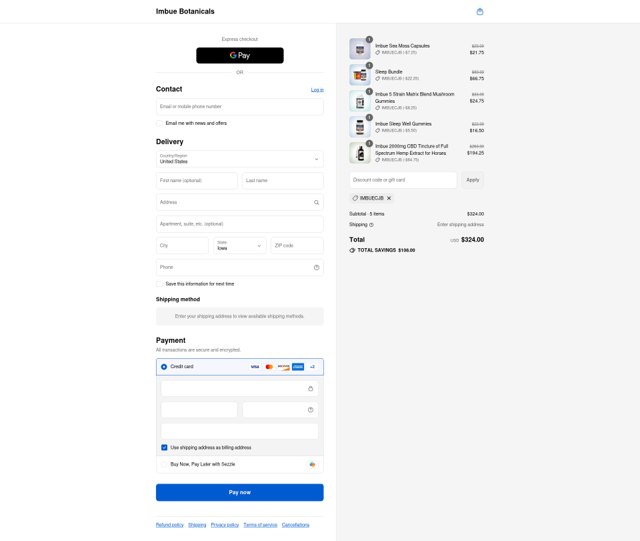
Task: Click the Visa card logo
Action: pos(255,367)
